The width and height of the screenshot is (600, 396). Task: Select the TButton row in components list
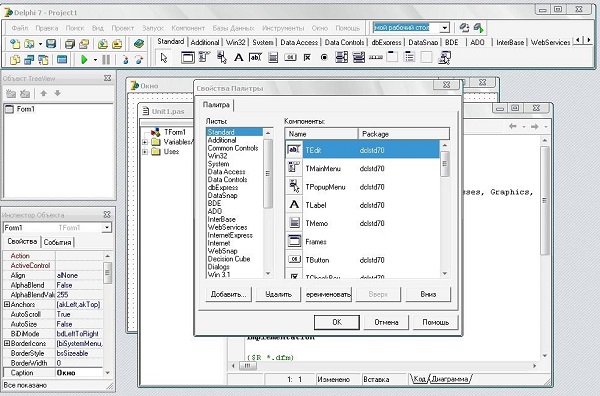tap(363, 260)
